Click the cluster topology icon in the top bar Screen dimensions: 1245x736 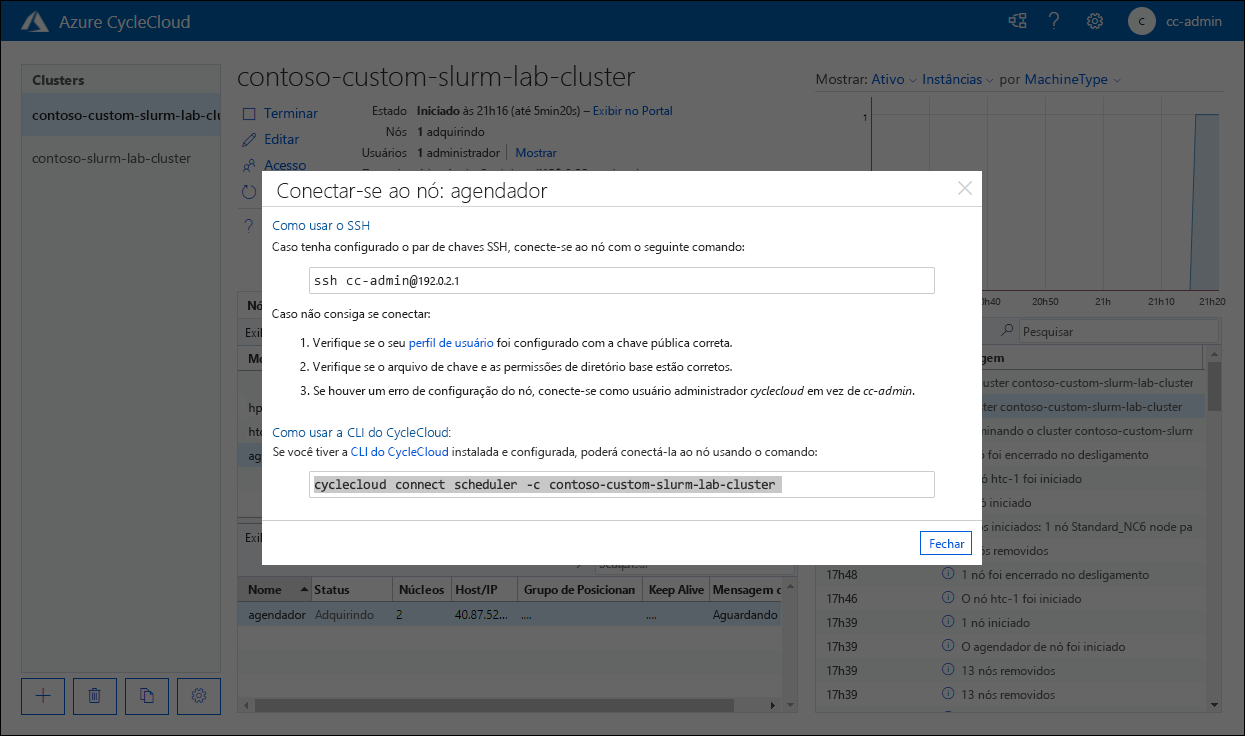click(1017, 20)
